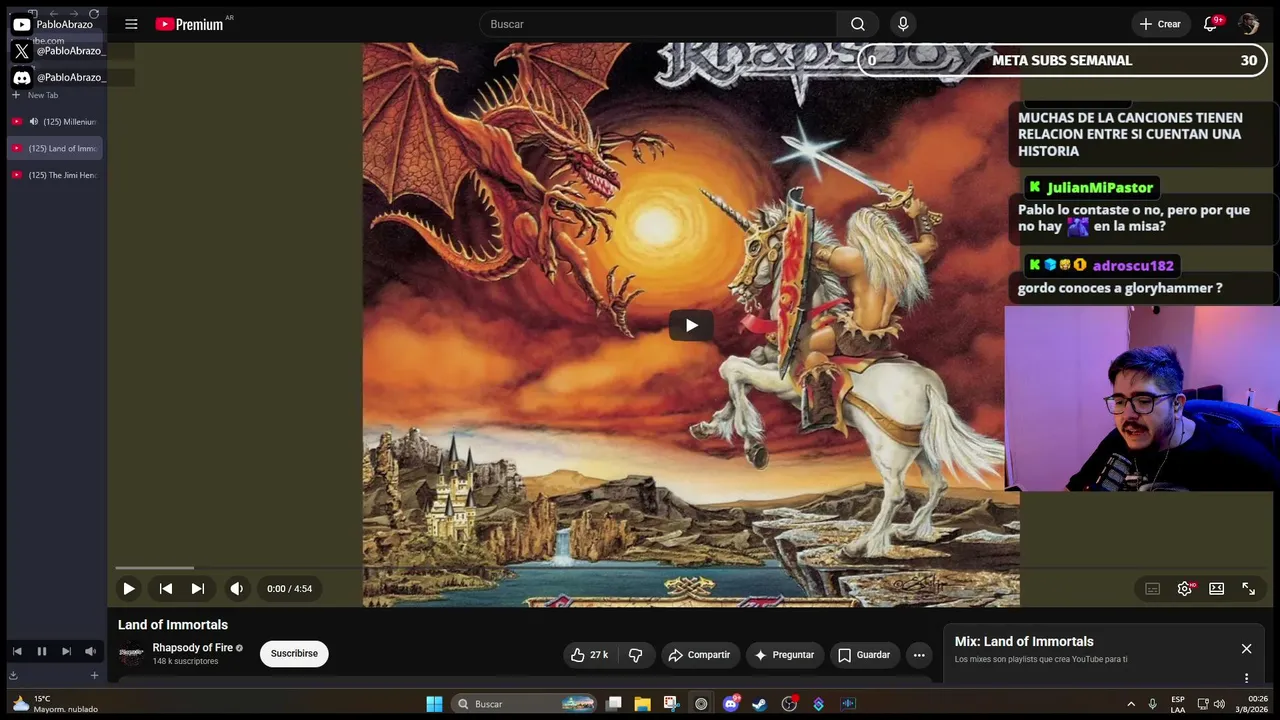The width and height of the screenshot is (1280, 720).
Task: Open YouTube notifications bell
Action: coord(1210,24)
